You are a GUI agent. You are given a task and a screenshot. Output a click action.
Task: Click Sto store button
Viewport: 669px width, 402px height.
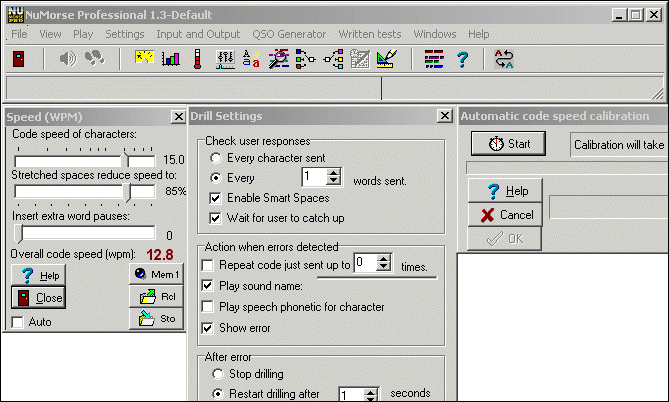(x=156, y=319)
